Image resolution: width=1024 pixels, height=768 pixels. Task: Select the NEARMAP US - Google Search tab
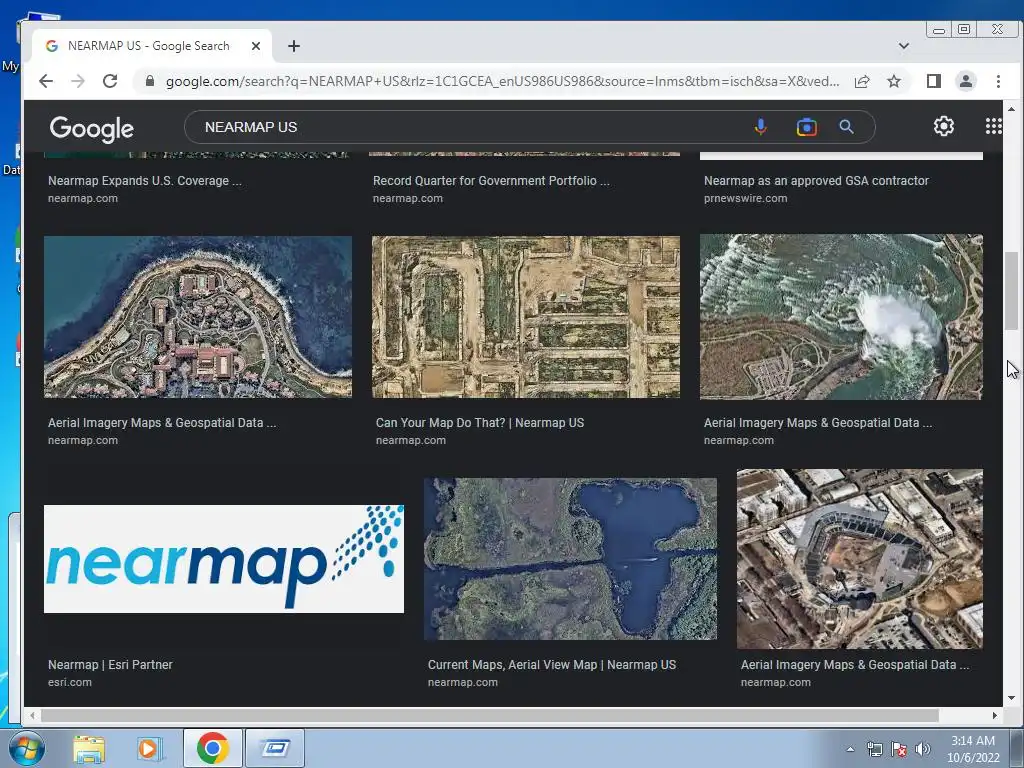point(153,46)
